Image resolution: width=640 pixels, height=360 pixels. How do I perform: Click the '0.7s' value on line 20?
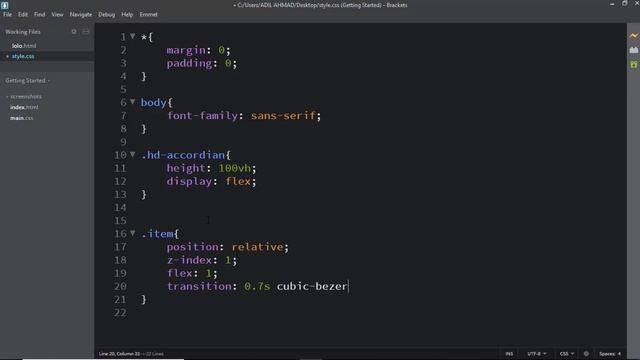[x=257, y=286]
